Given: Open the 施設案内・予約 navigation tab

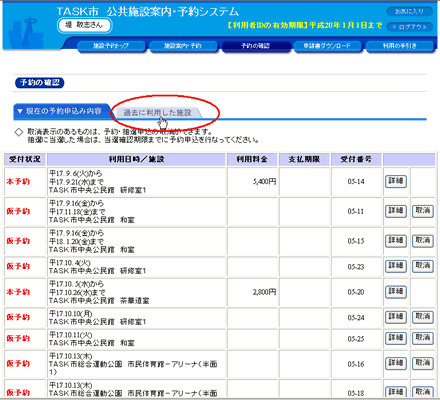Looking at the screenshot, I should coord(183,46).
